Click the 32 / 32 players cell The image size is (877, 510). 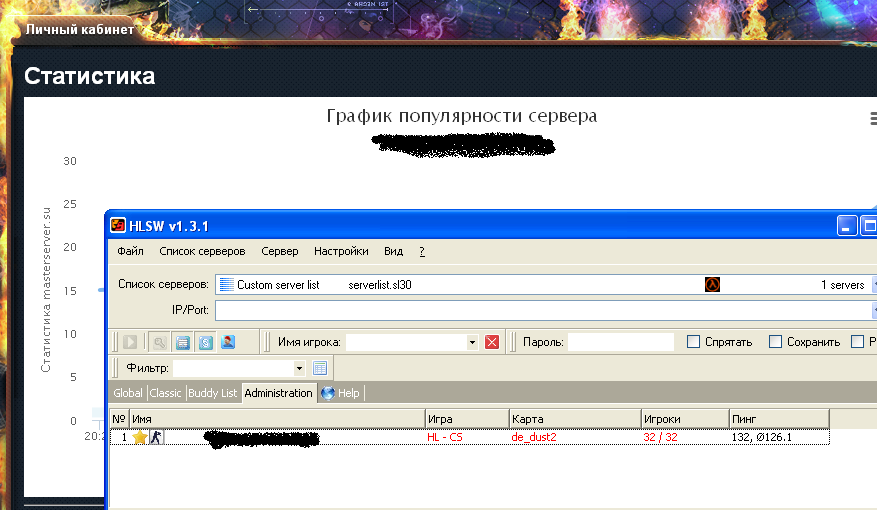660,437
